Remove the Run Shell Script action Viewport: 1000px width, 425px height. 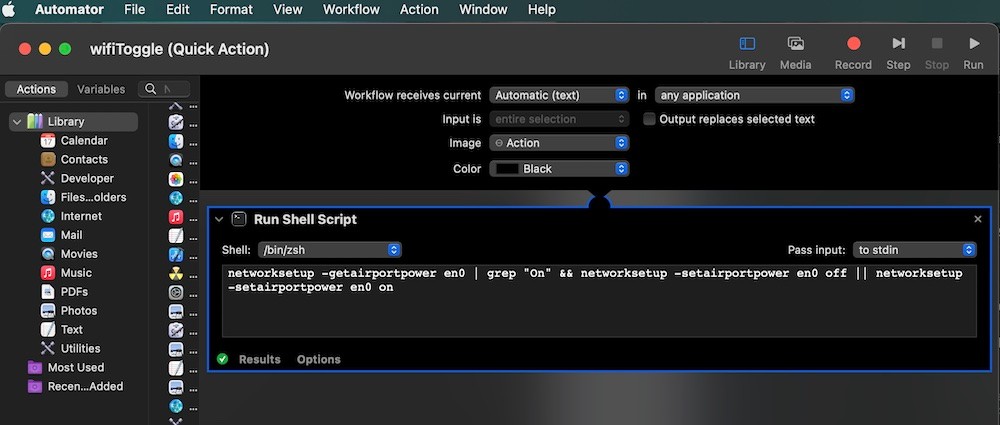(x=978, y=219)
